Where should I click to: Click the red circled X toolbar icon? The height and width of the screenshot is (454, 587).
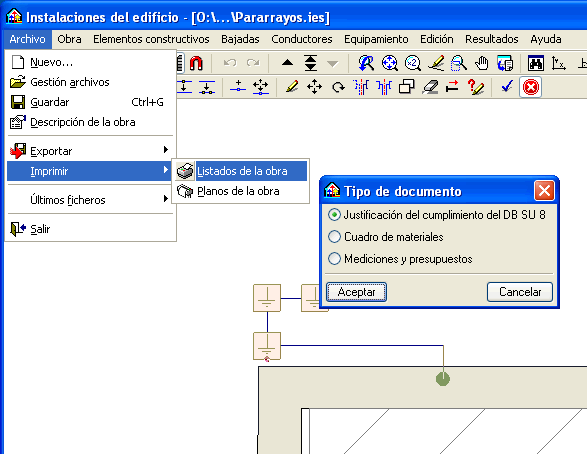coord(530,88)
